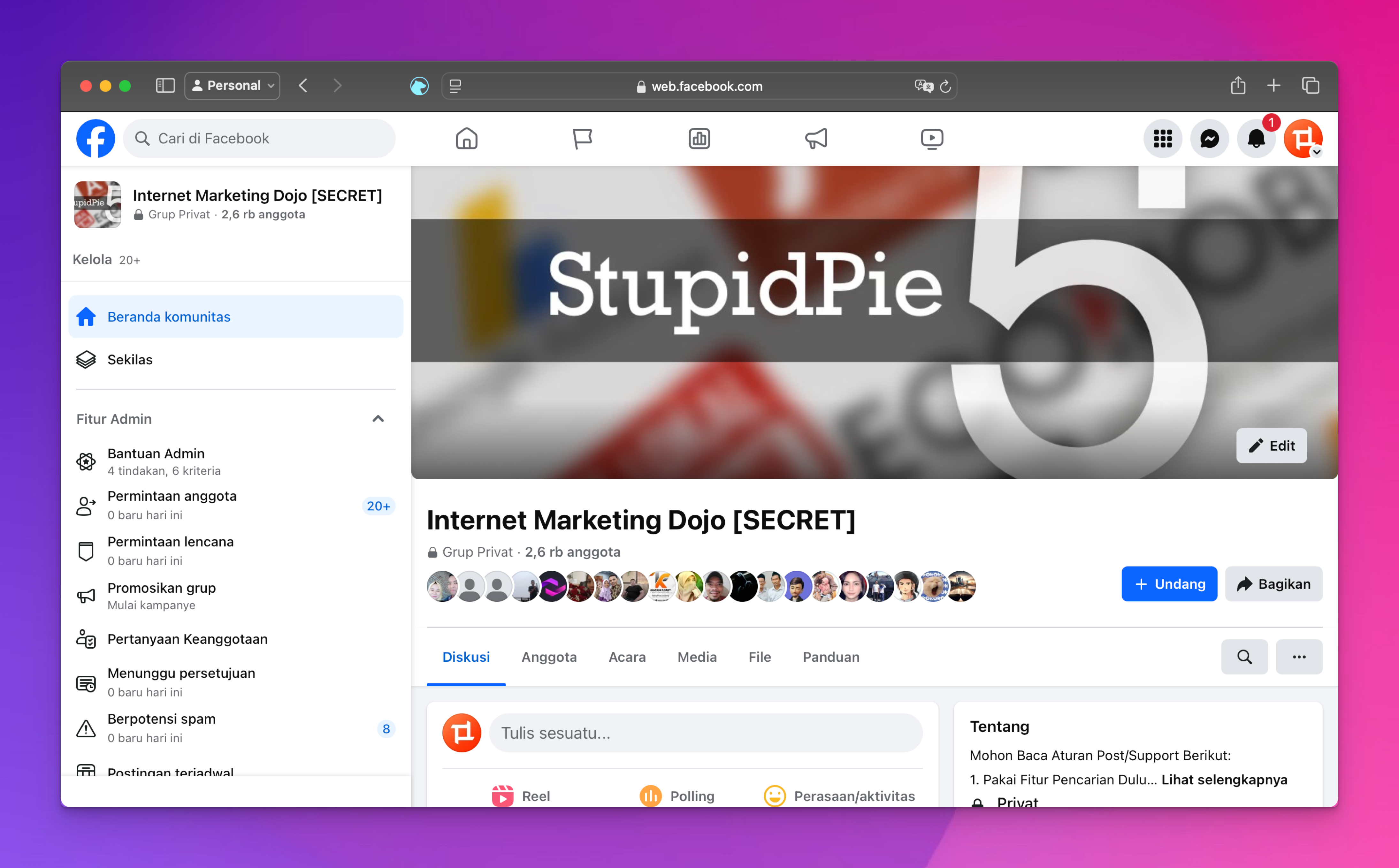Open account menu from profile avatar
Image resolution: width=1399 pixels, height=868 pixels.
point(1303,138)
